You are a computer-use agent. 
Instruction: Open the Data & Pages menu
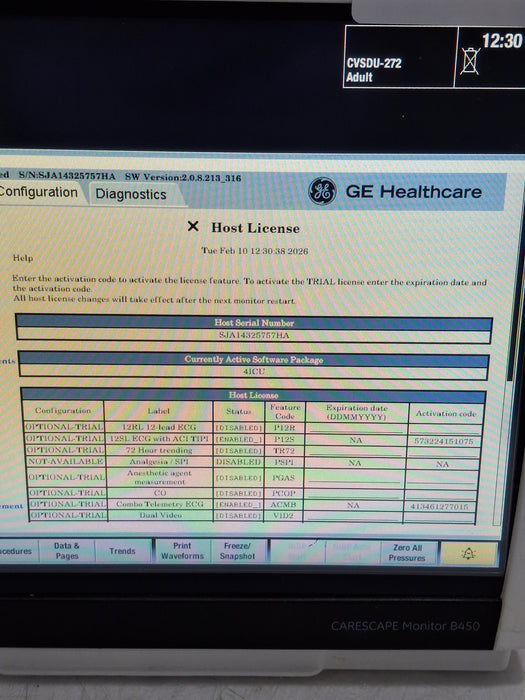click(67, 551)
